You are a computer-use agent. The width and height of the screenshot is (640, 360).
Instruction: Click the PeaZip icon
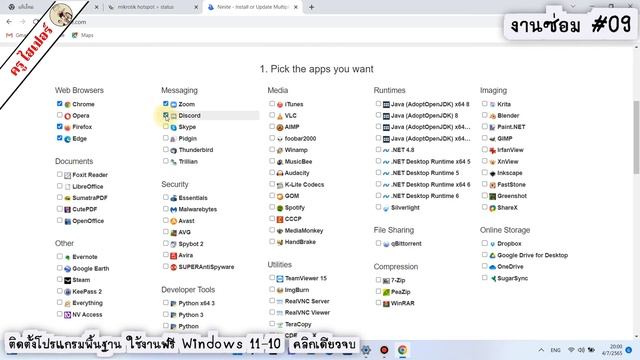pyautogui.click(x=386, y=292)
